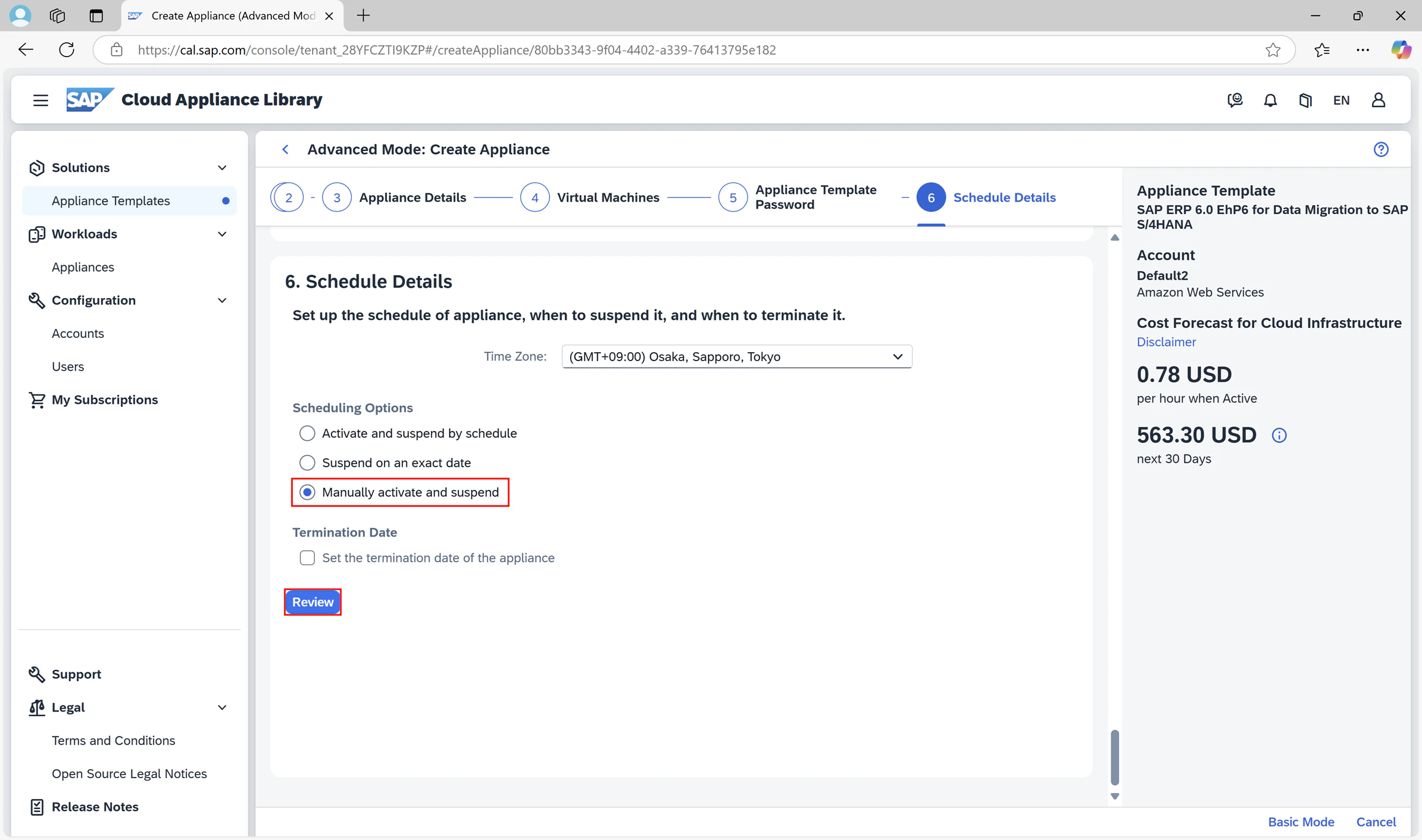Open Release Notes in sidebar
This screenshot has width=1422, height=840.
95,807
